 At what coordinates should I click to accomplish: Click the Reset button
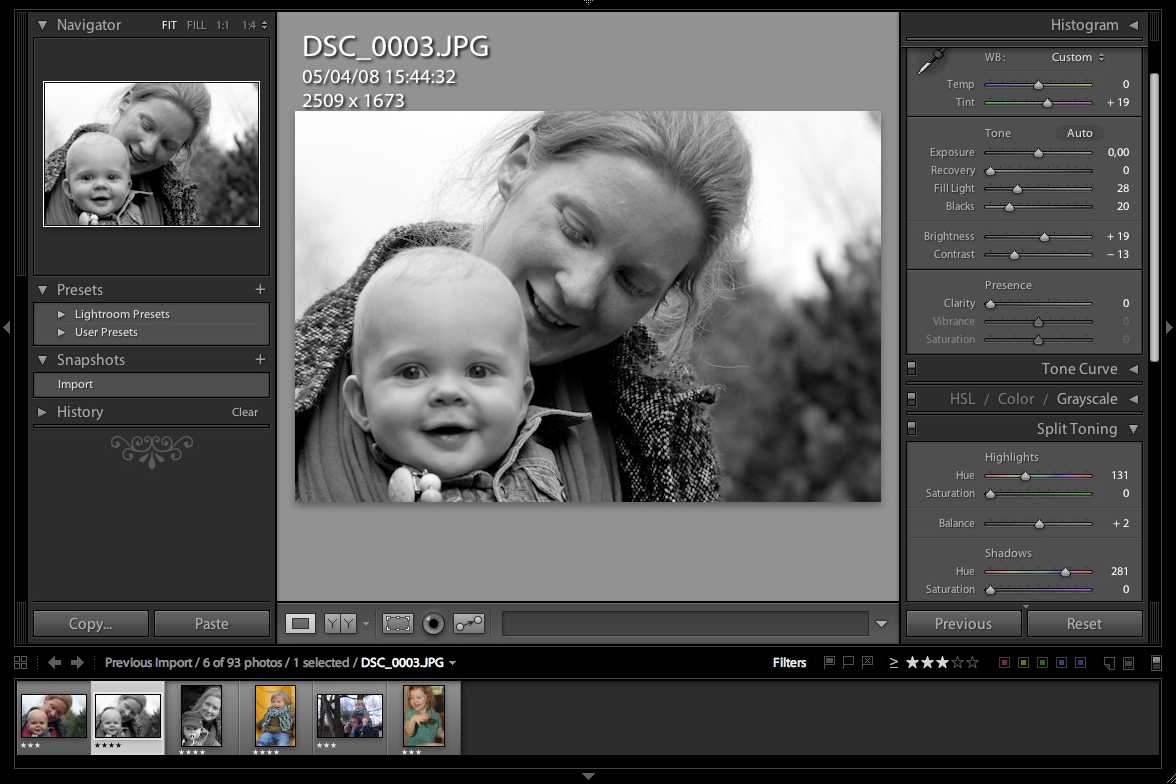pyautogui.click(x=1084, y=623)
